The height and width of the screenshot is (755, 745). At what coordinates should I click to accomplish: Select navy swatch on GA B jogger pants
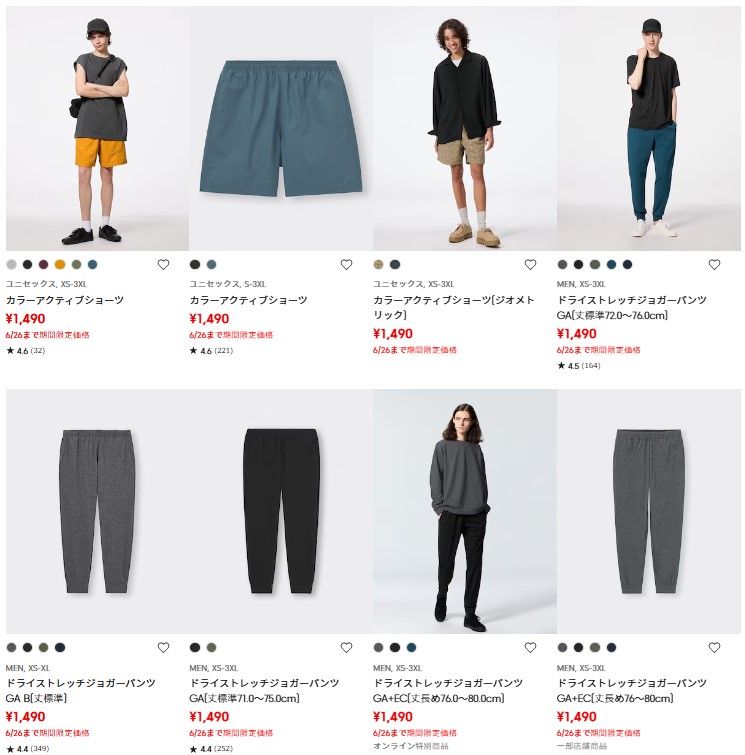(60, 648)
